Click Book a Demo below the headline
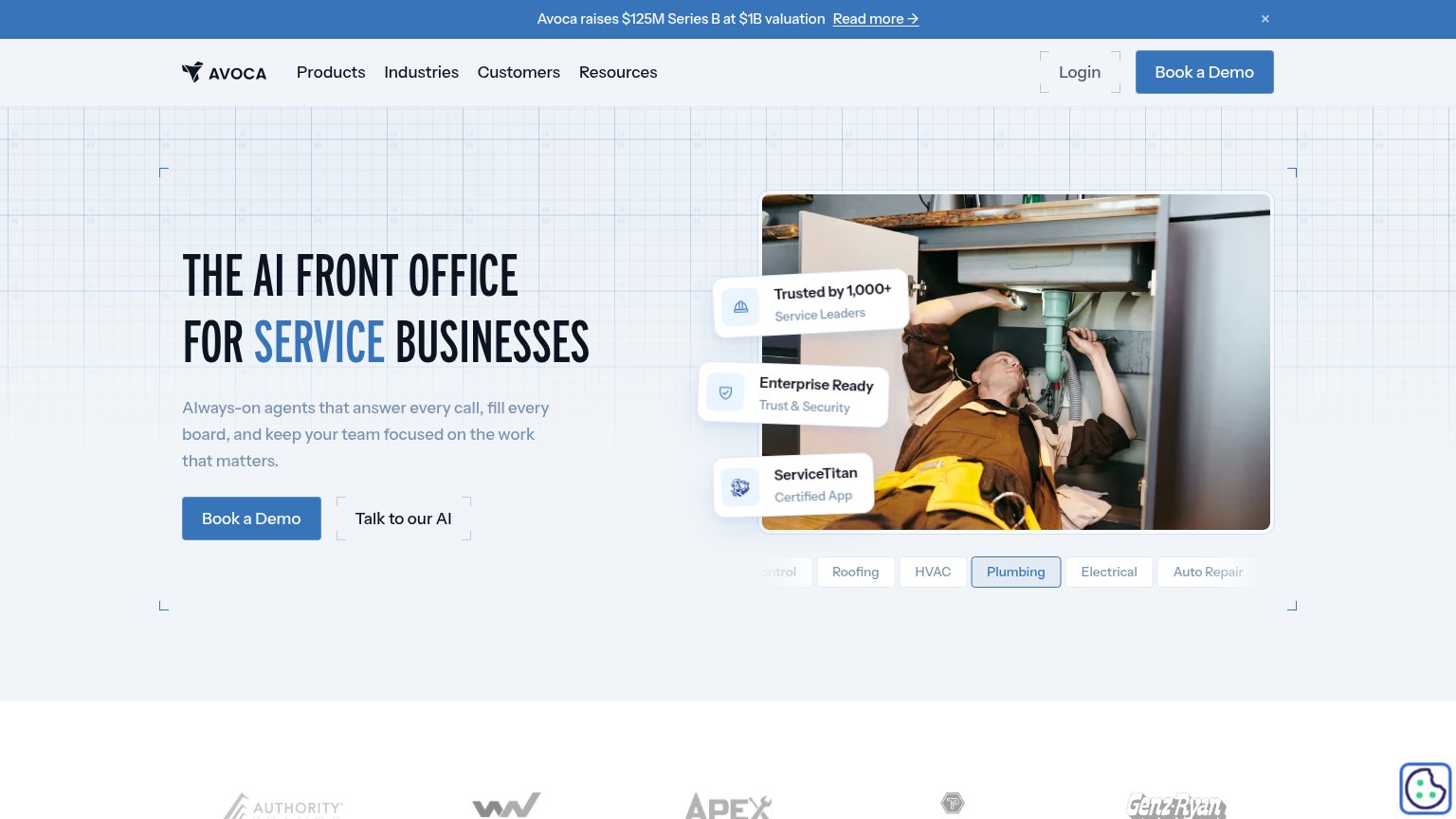This screenshot has width=1456, height=819. click(251, 519)
